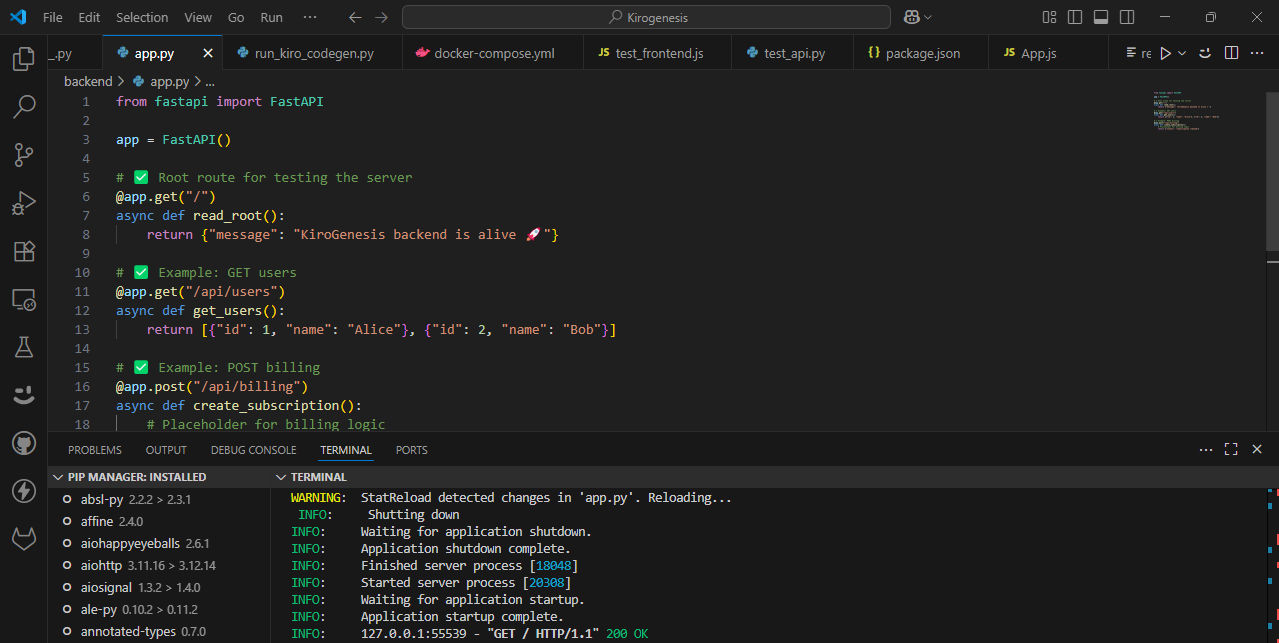Open the Copilot chat icon in title bar
Screen dimensions: 1279x643
click(911, 17)
